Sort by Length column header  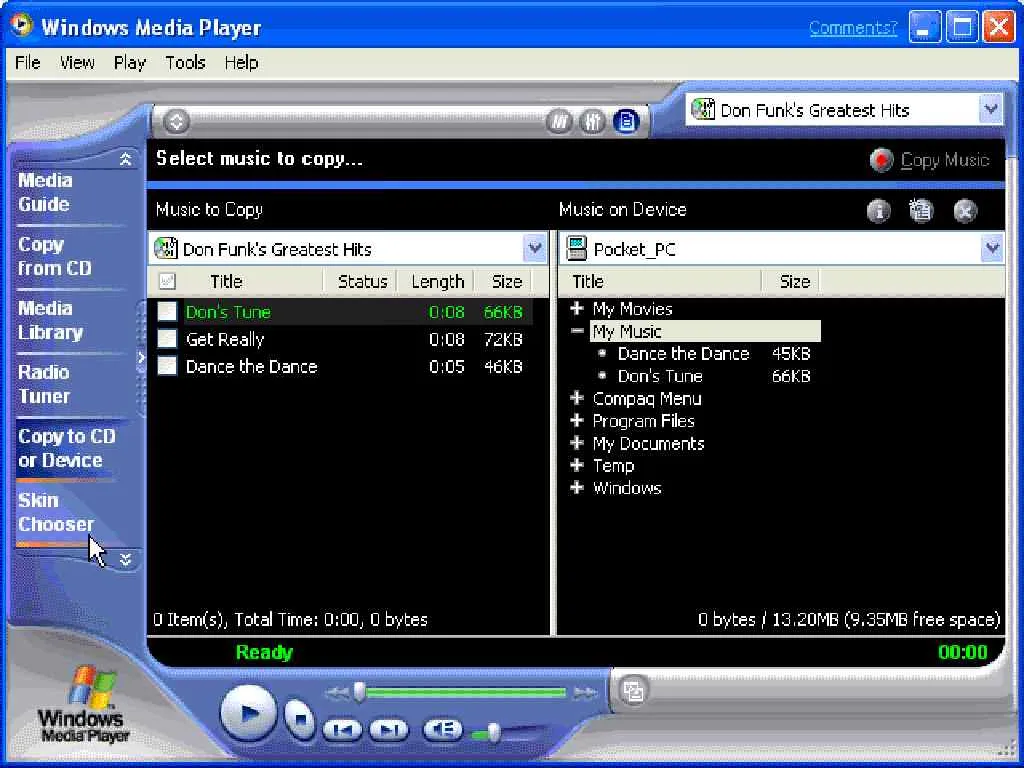pyautogui.click(x=437, y=281)
